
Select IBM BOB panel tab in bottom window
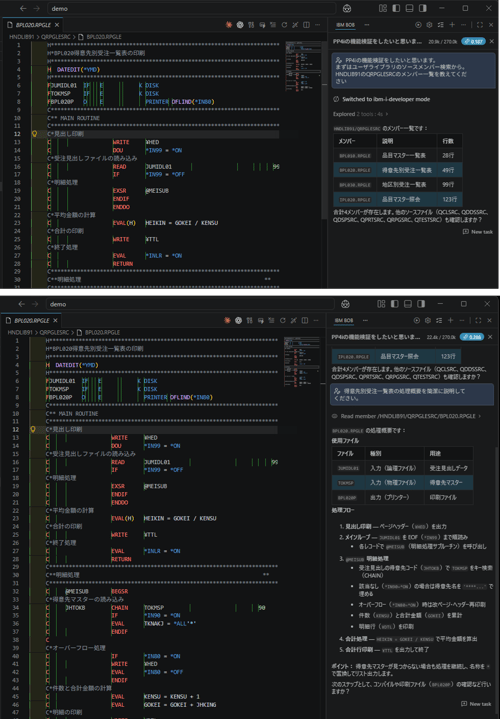(344, 321)
